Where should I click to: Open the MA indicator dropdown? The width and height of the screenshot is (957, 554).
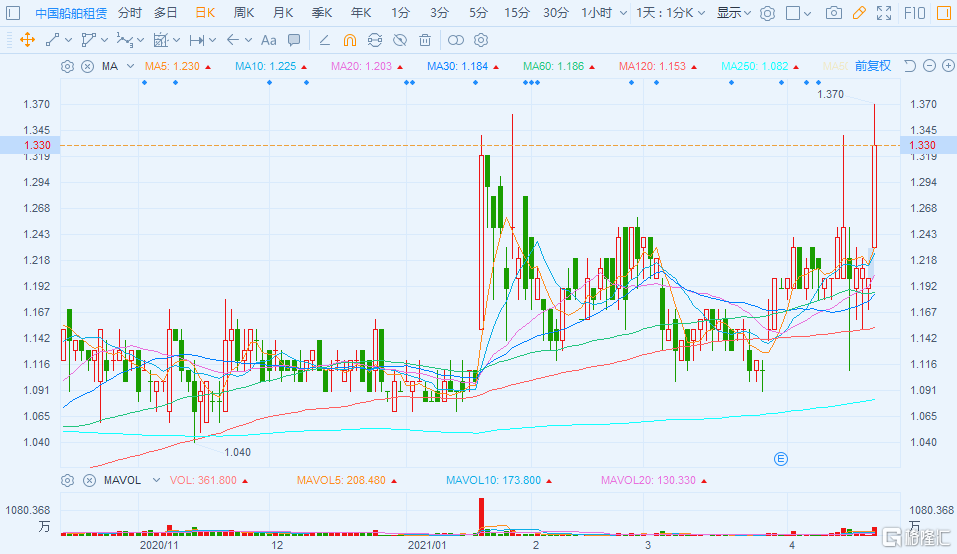(128, 66)
